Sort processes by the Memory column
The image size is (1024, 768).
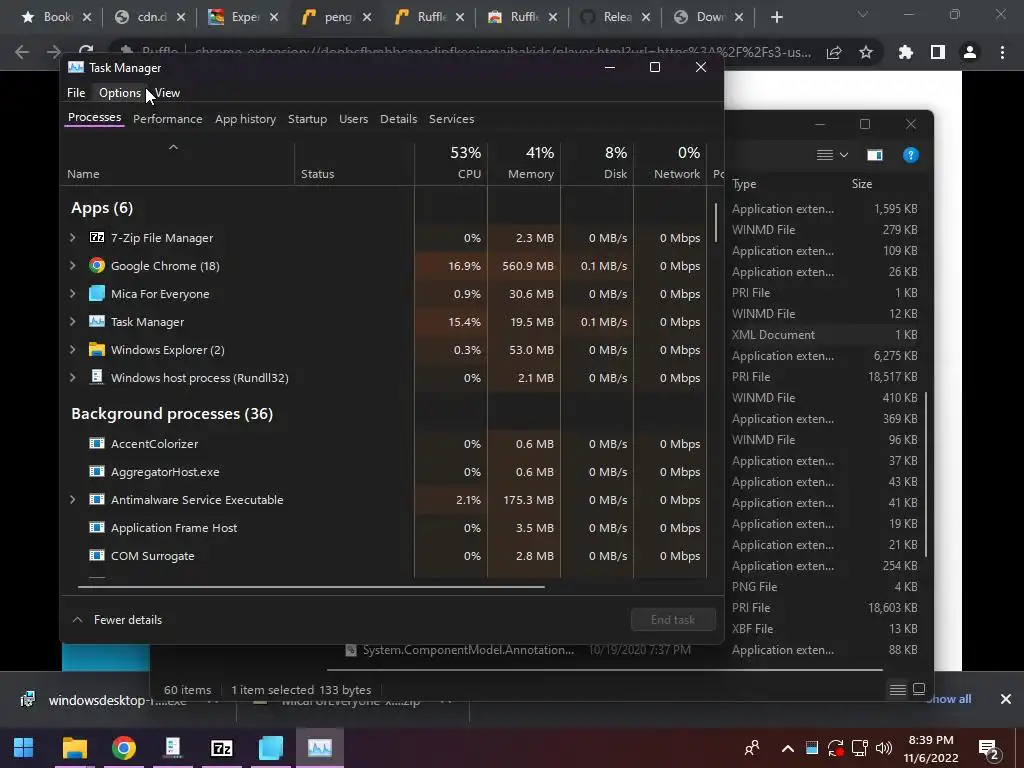point(524,163)
